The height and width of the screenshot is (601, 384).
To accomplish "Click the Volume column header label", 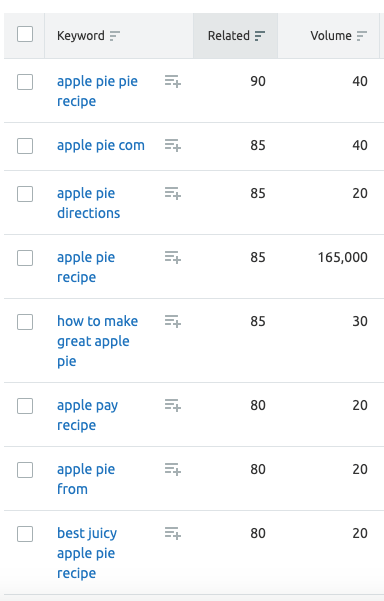I will (331, 36).
